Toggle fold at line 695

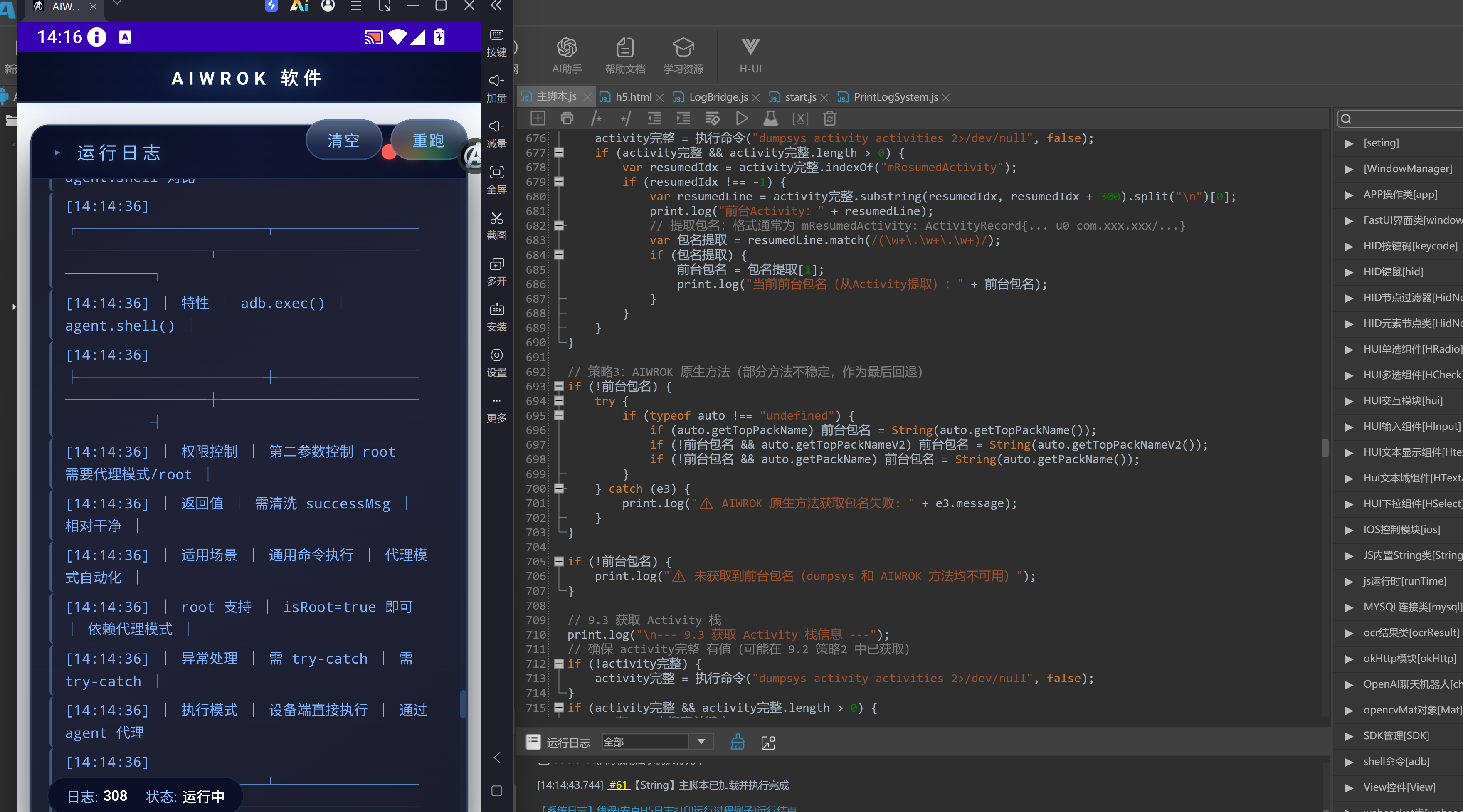[x=559, y=415]
